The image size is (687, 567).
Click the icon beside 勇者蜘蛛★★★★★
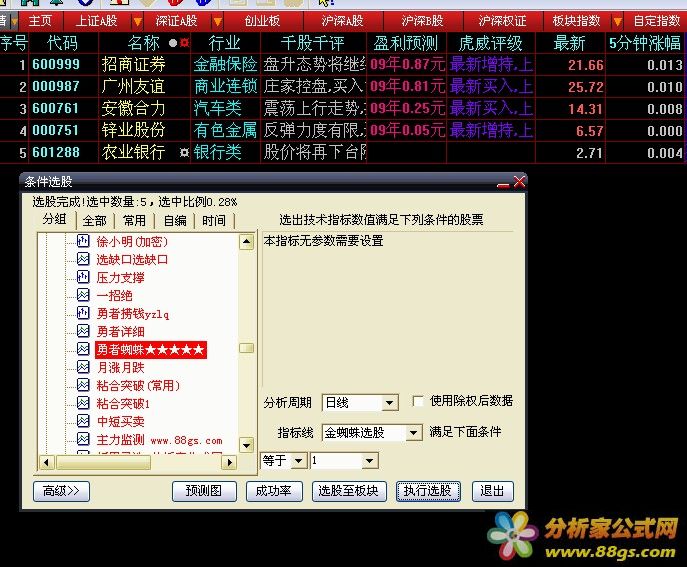coord(83,349)
